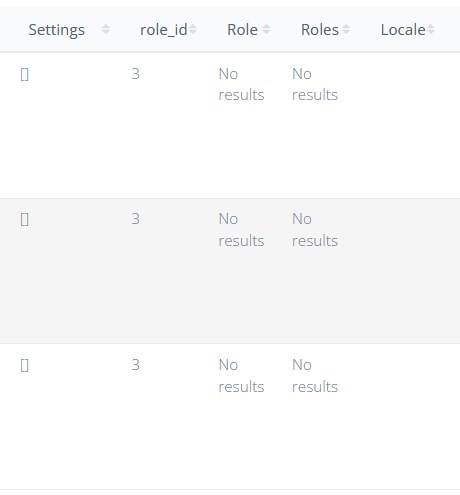The width and height of the screenshot is (460, 495).
Task: Click the Settings column header label
Action: tap(57, 30)
